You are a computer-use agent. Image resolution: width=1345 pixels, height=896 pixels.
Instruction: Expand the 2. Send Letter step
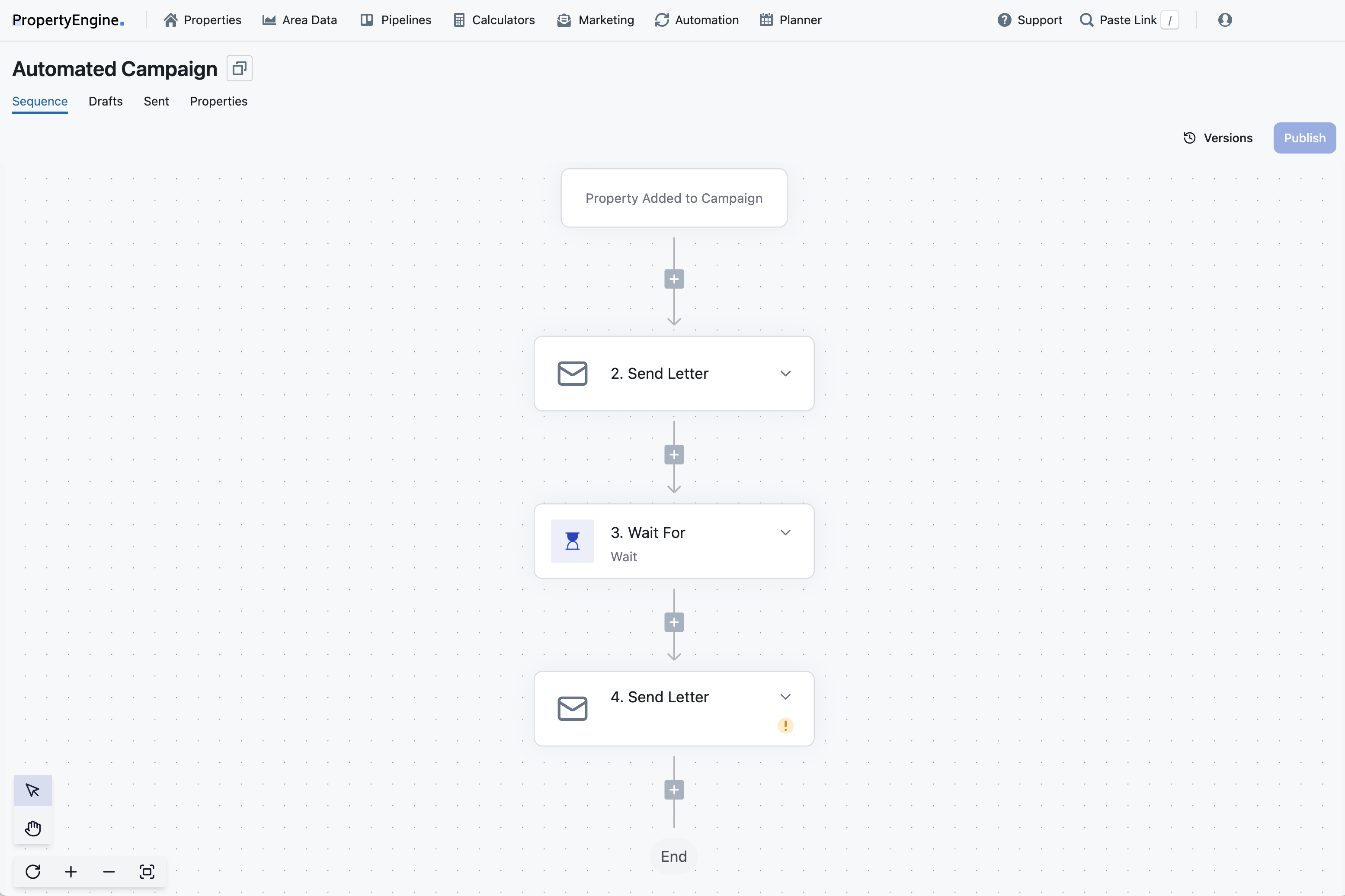[786, 373]
